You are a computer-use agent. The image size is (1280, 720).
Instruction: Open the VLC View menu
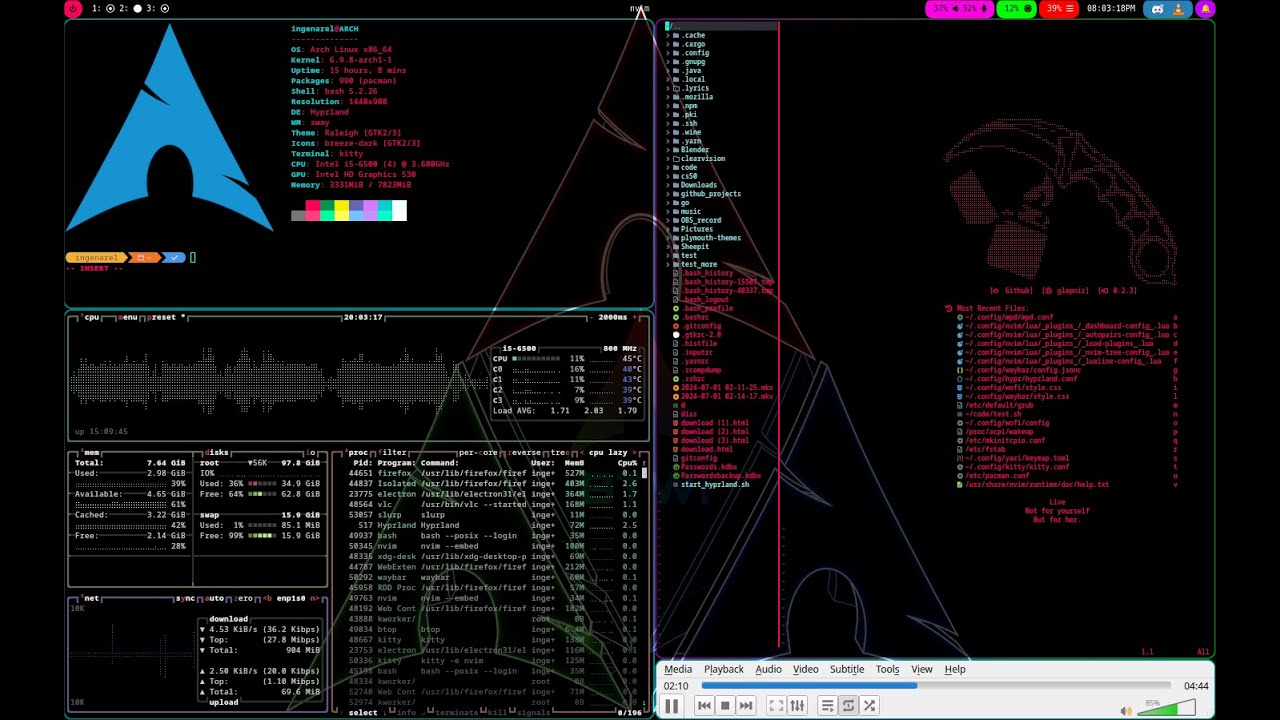[922, 669]
